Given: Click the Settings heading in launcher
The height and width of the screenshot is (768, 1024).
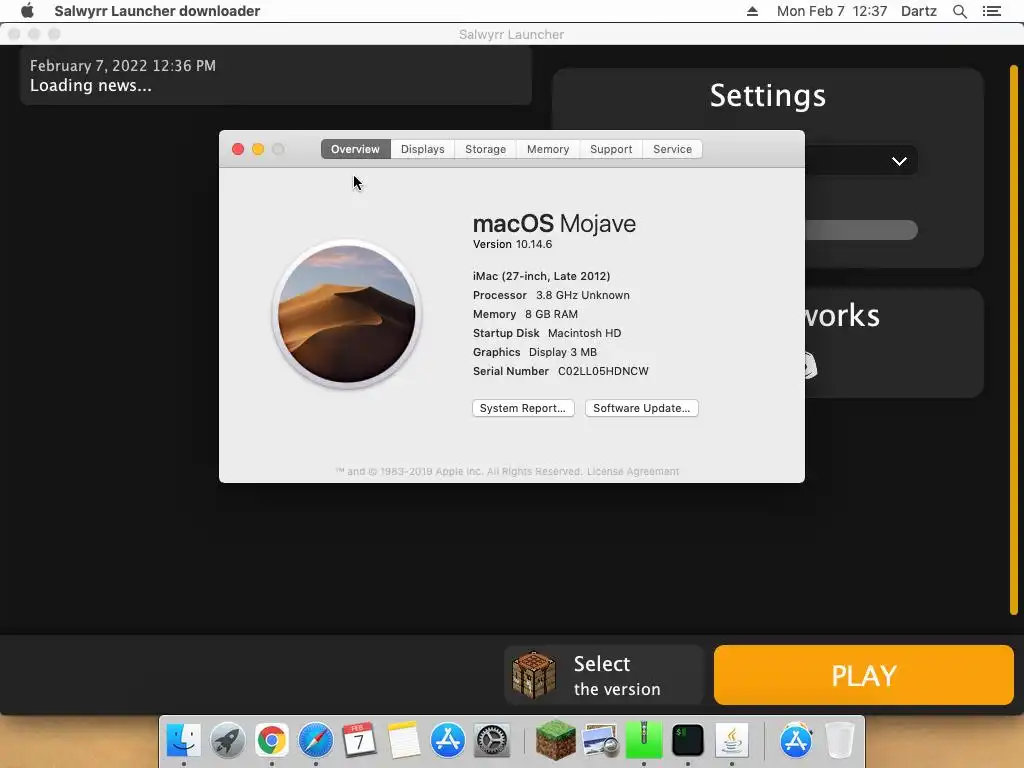Looking at the screenshot, I should tap(768, 96).
